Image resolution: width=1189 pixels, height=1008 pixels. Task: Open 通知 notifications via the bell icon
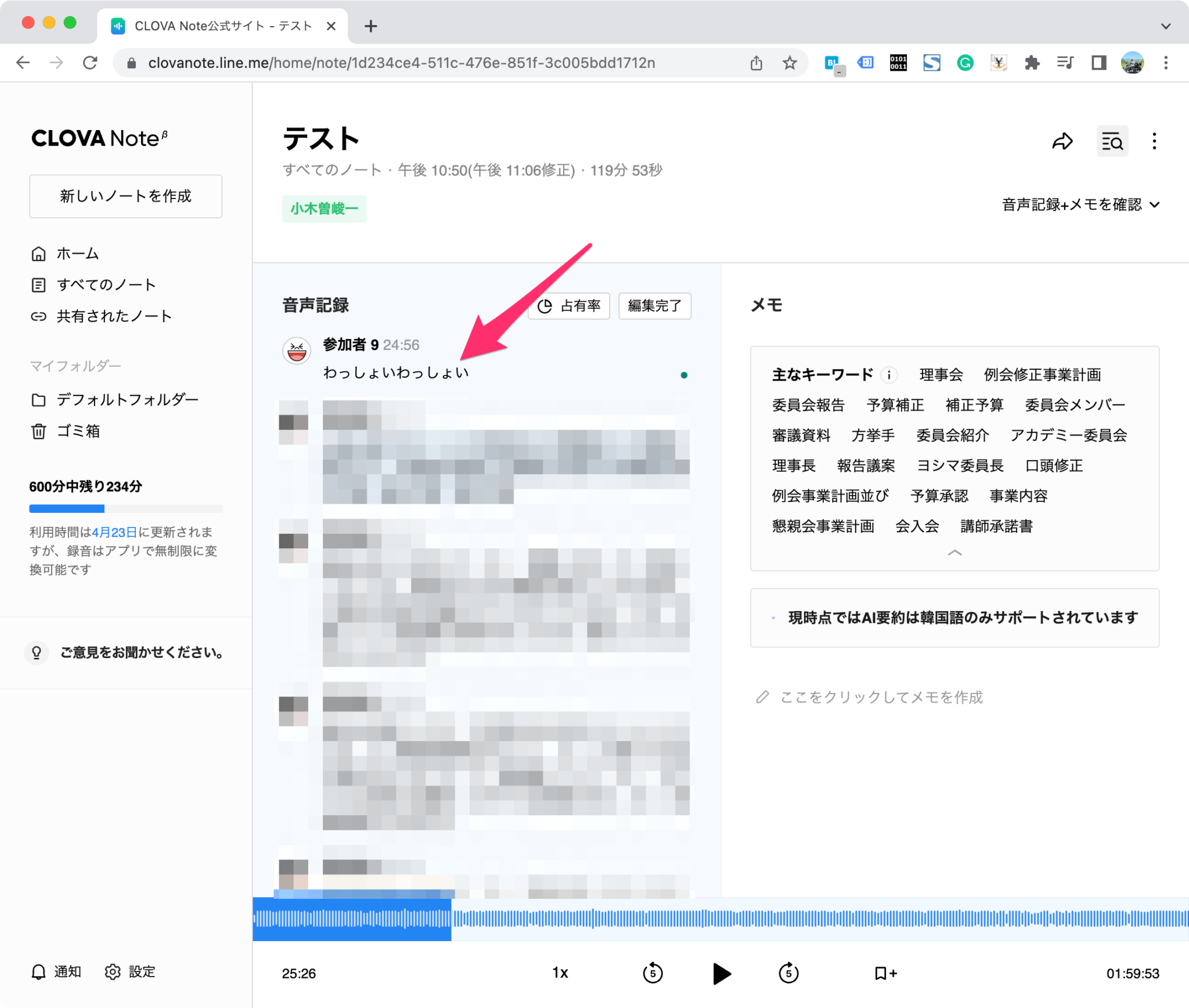tap(38, 971)
